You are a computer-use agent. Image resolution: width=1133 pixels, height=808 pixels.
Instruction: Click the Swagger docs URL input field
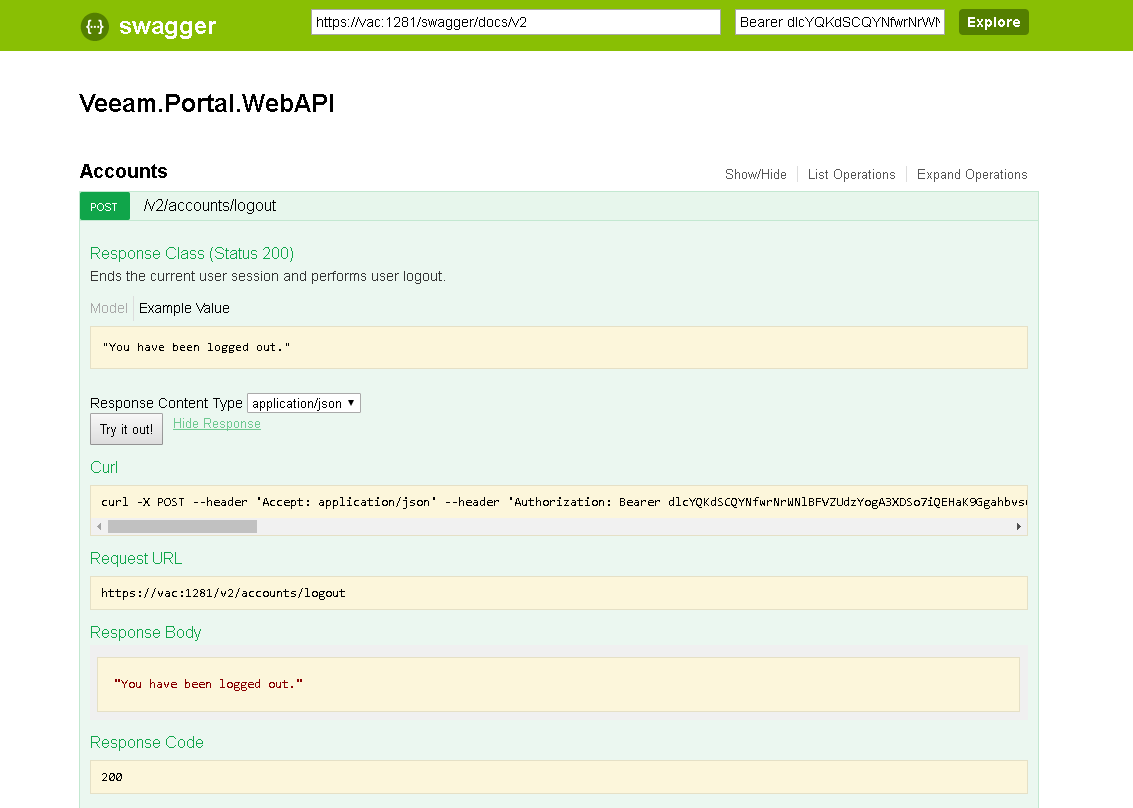pyautogui.click(x=515, y=22)
